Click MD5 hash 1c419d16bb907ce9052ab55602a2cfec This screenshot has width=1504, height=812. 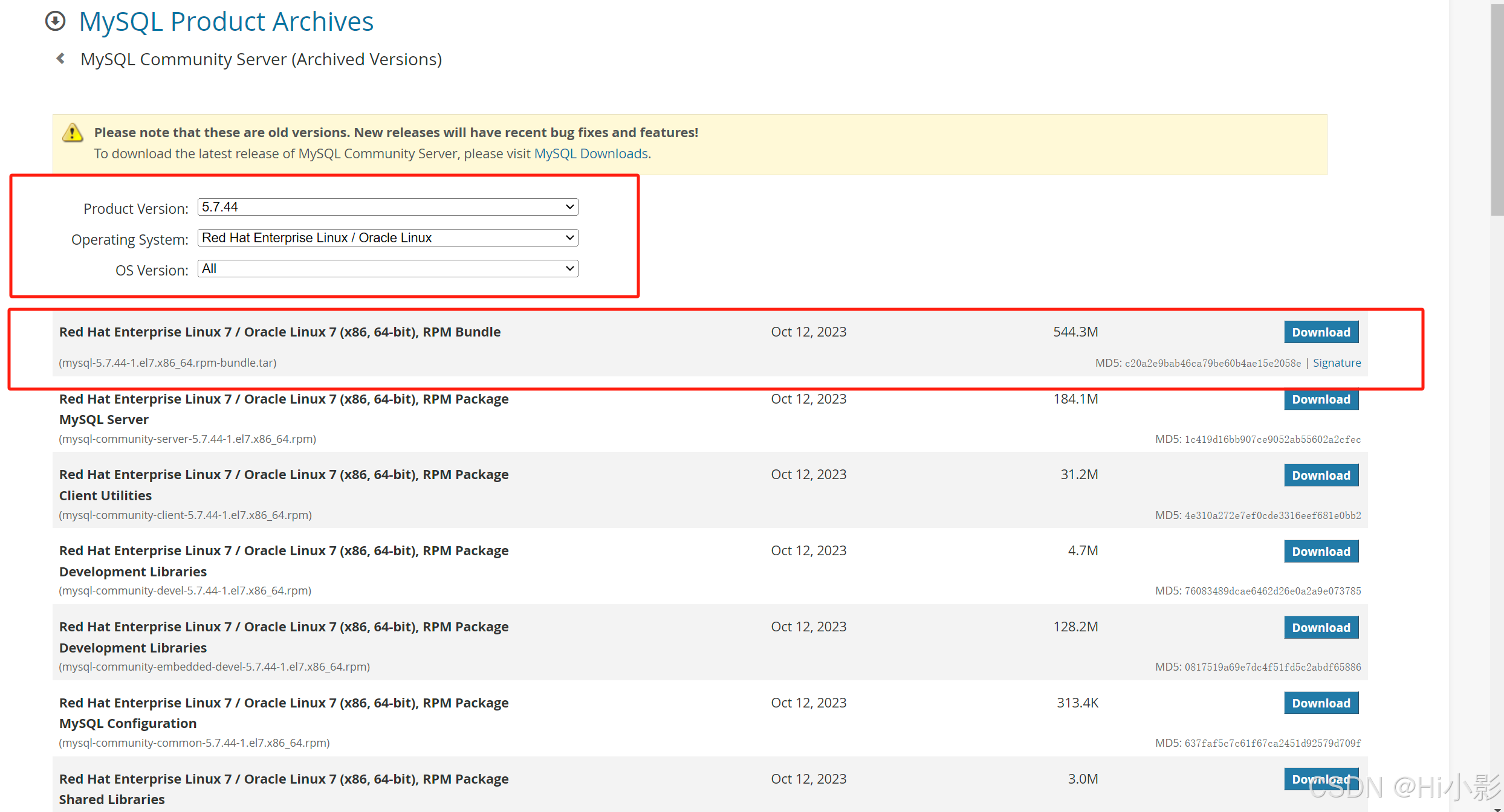tap(1272, 439)
